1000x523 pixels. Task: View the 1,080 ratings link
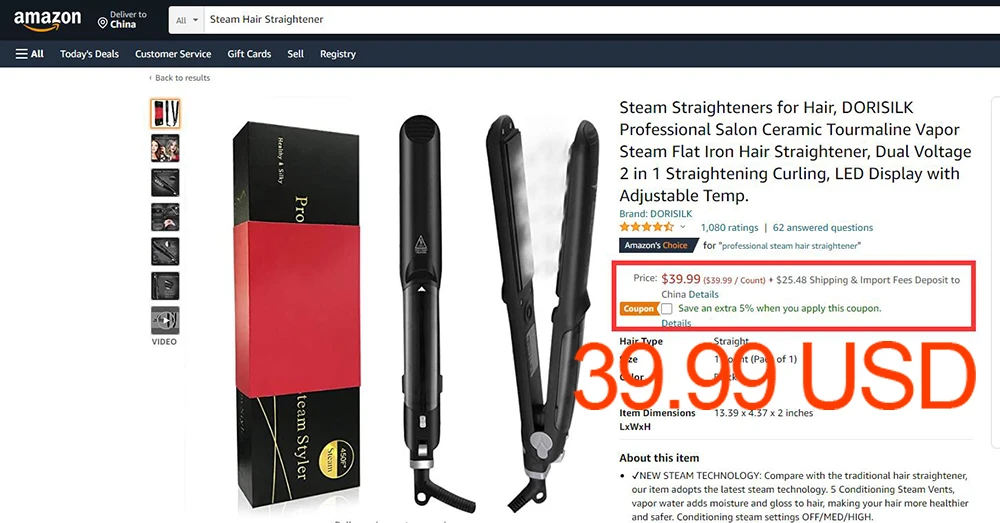click(x=730, y=228)
